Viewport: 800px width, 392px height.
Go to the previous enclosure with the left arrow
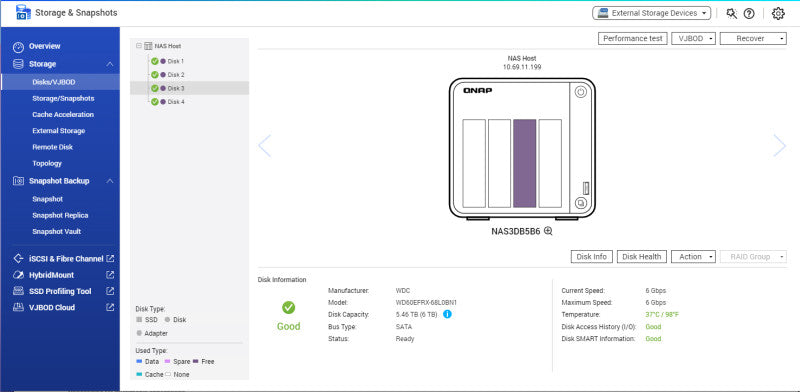coord(264,146)
